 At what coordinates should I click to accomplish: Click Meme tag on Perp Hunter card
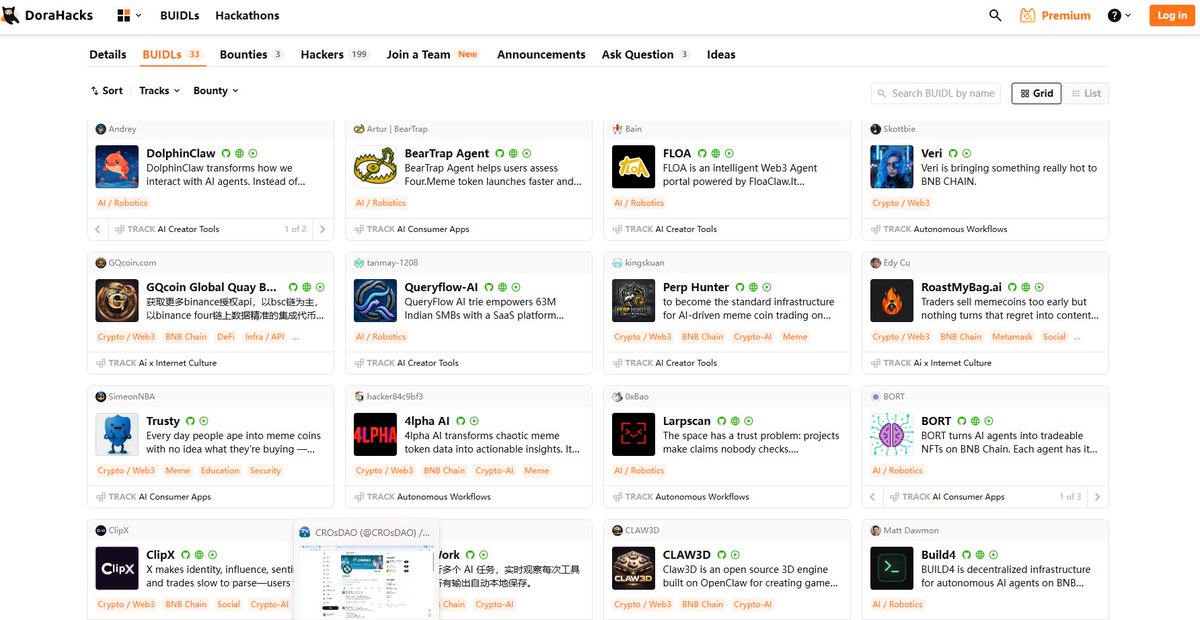pyautogui.click(x=795, y=337)
